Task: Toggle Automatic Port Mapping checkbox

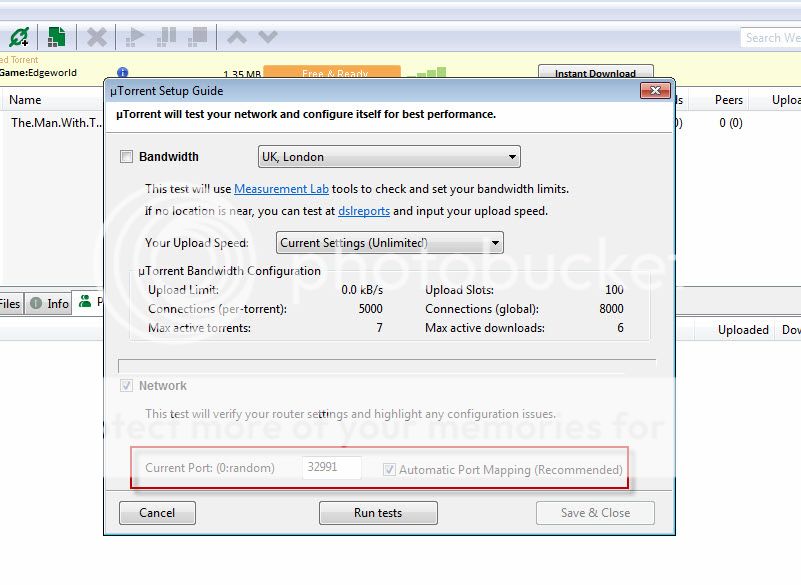Action: 389,469
